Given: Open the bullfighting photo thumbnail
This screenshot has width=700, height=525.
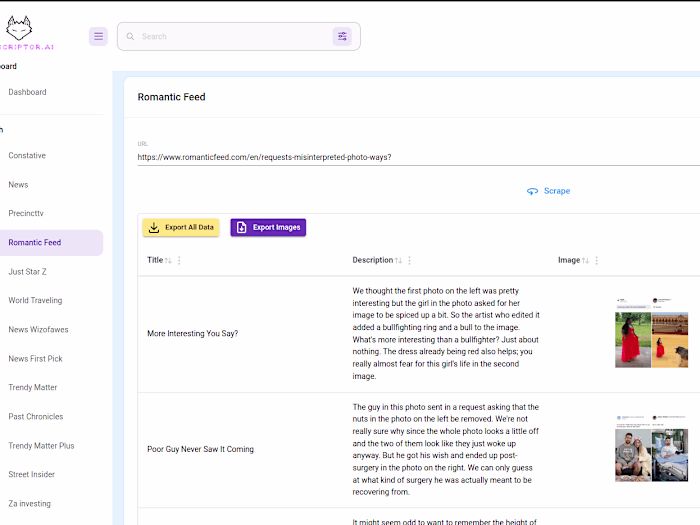Looking at the screenshot, I should tap(651, 332).
